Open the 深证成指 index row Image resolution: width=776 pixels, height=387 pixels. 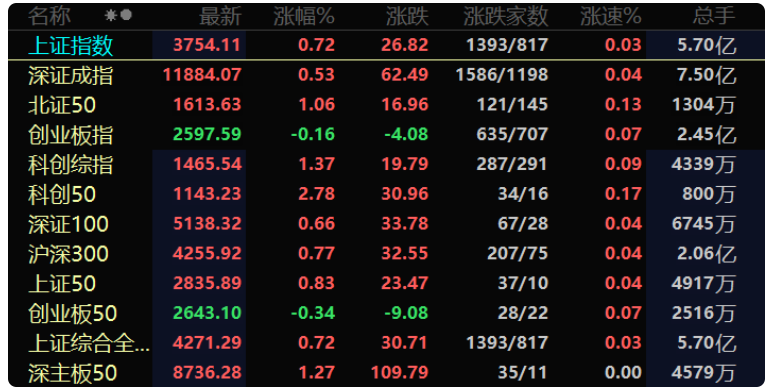coord(387,75)
